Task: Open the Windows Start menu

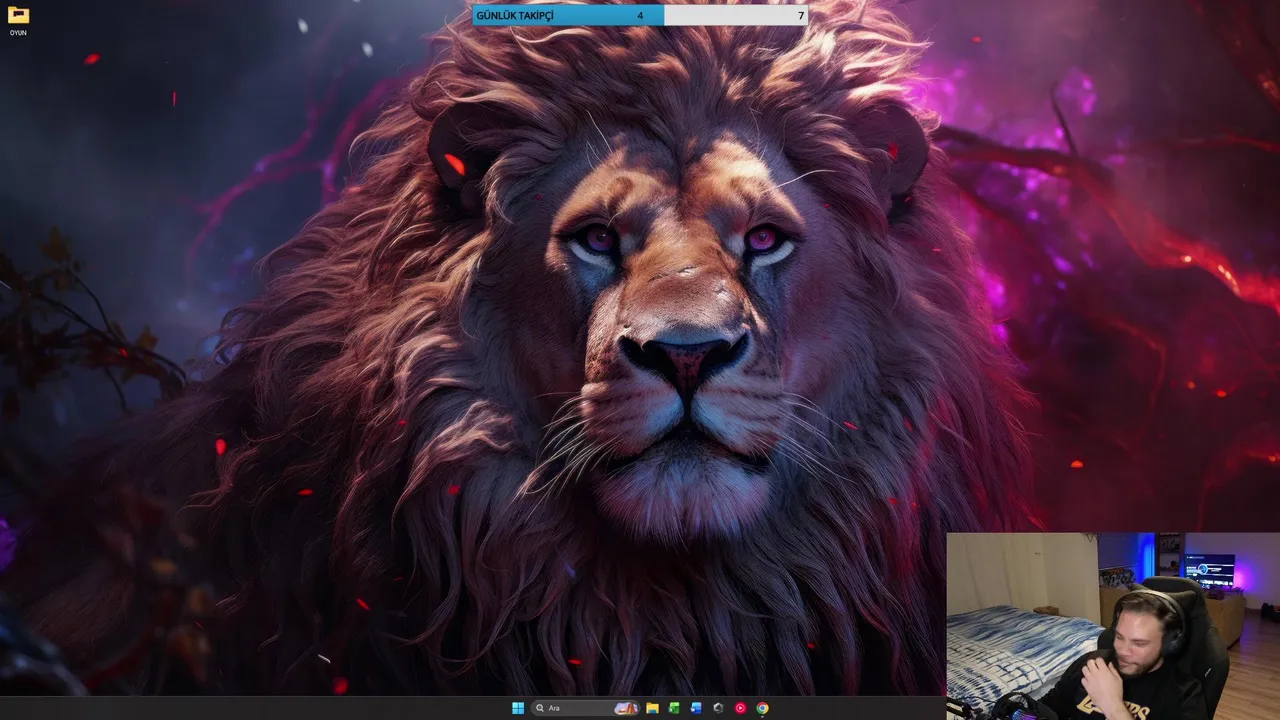Action: (x=518, y=708)
